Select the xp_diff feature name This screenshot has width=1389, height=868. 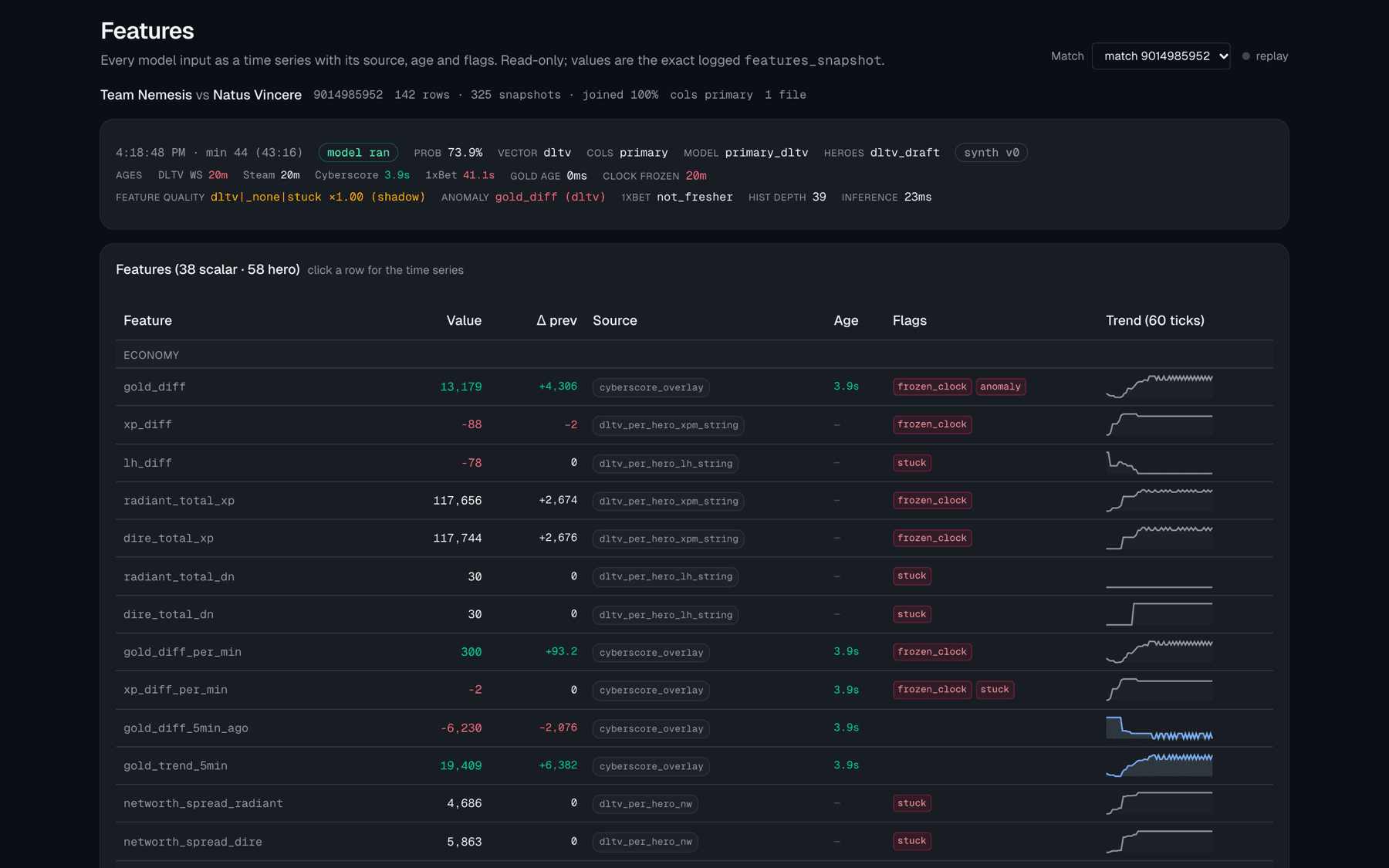tap(147, 424)
